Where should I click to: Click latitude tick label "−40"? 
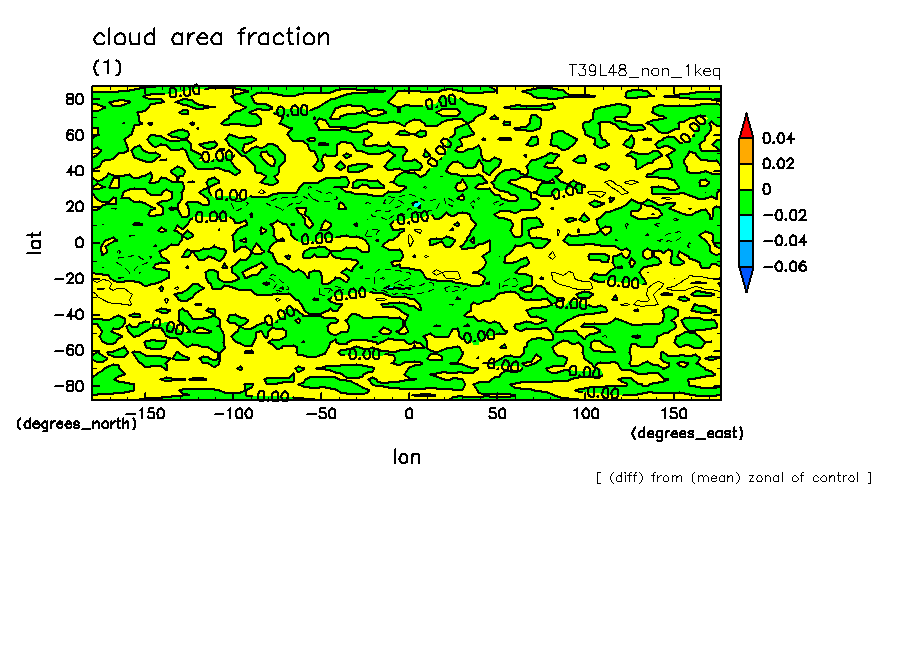click(x=69, y=315)
